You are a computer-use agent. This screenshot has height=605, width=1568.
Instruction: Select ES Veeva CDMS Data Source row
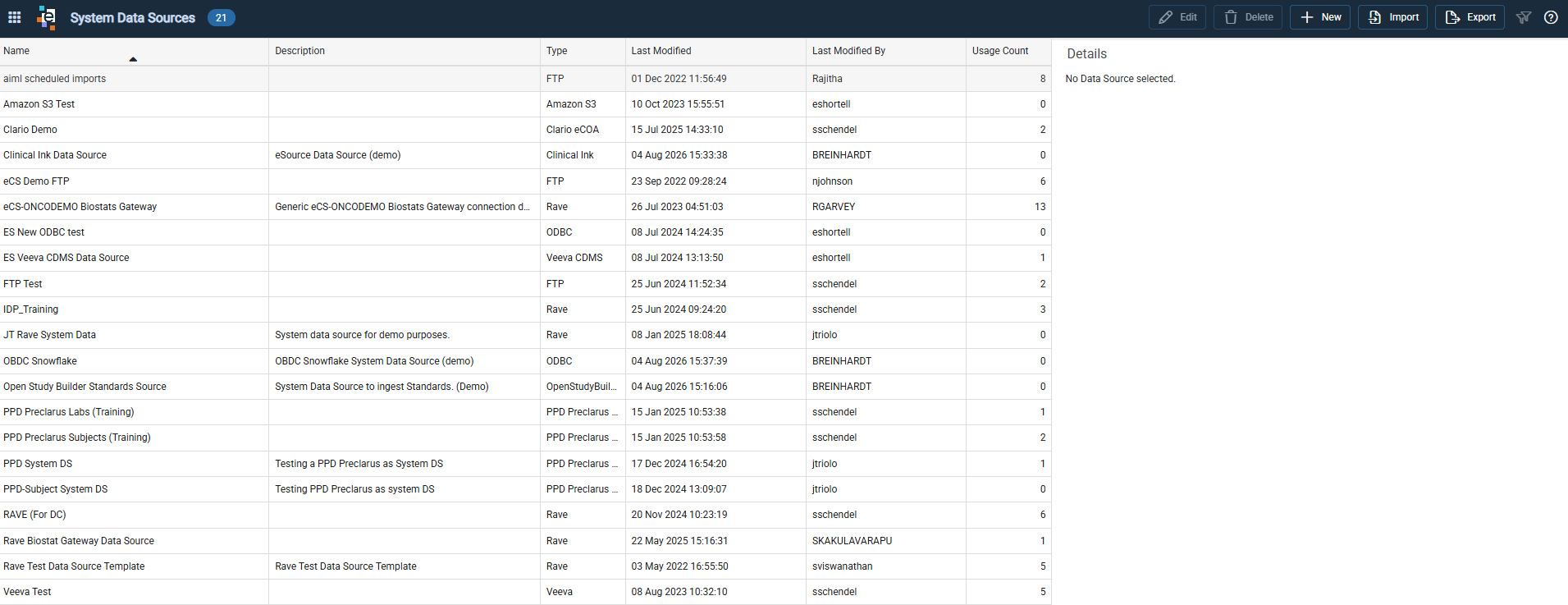525,258
